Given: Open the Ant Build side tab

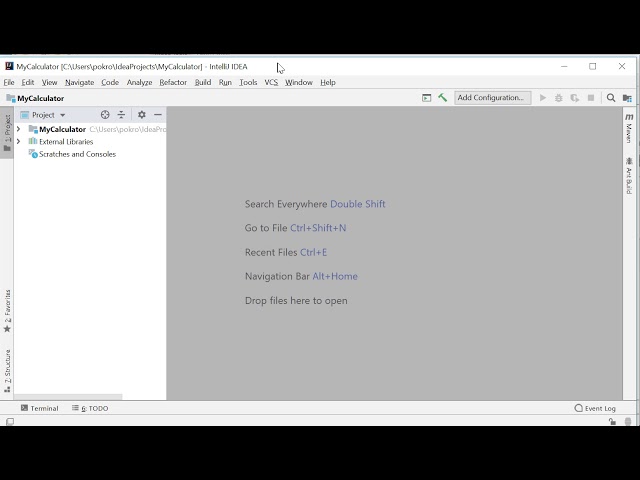Looking at the screenshot, I should [x=629, y=176].
